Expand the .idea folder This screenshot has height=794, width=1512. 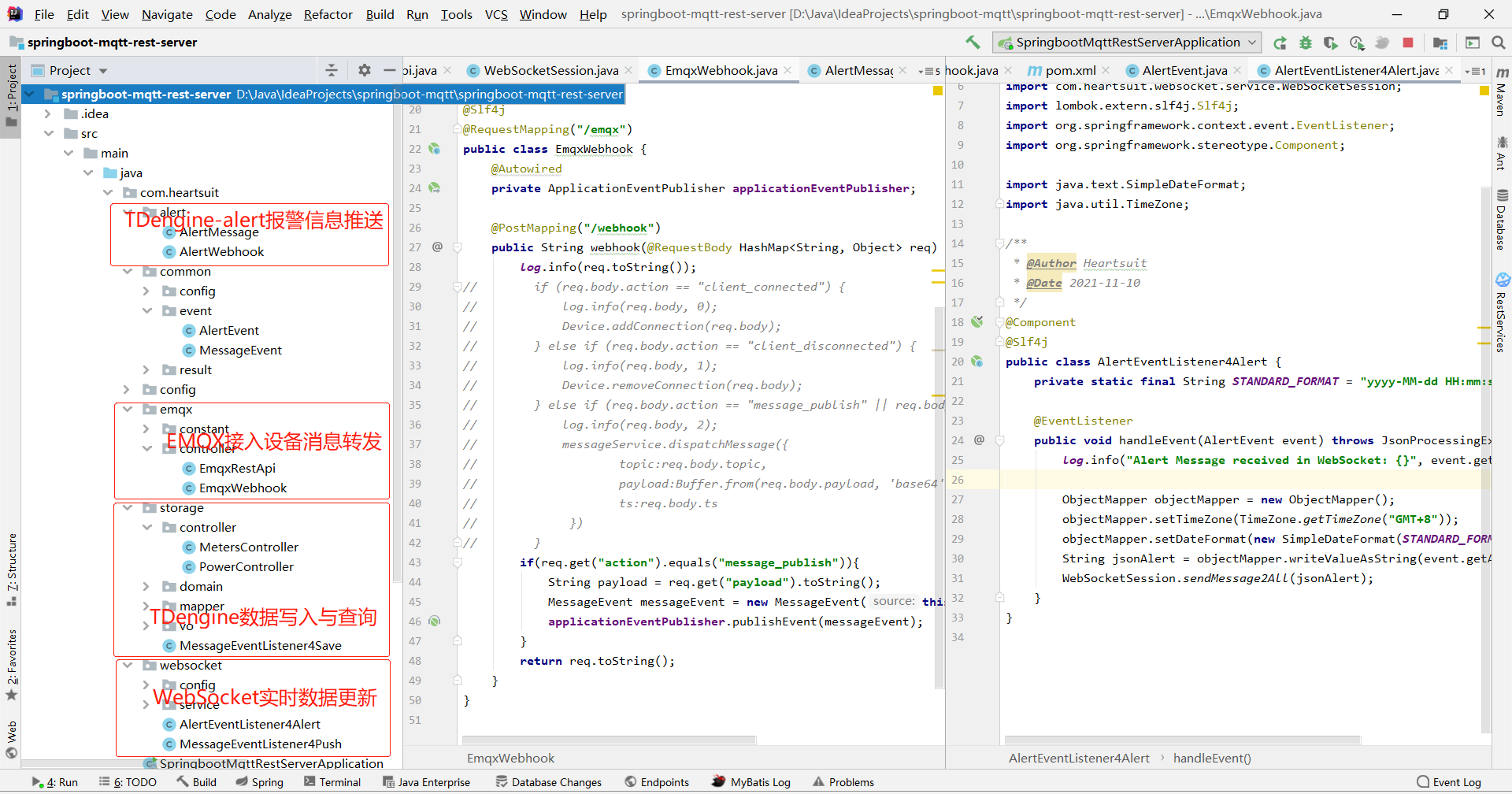click(x=48, y=113)
